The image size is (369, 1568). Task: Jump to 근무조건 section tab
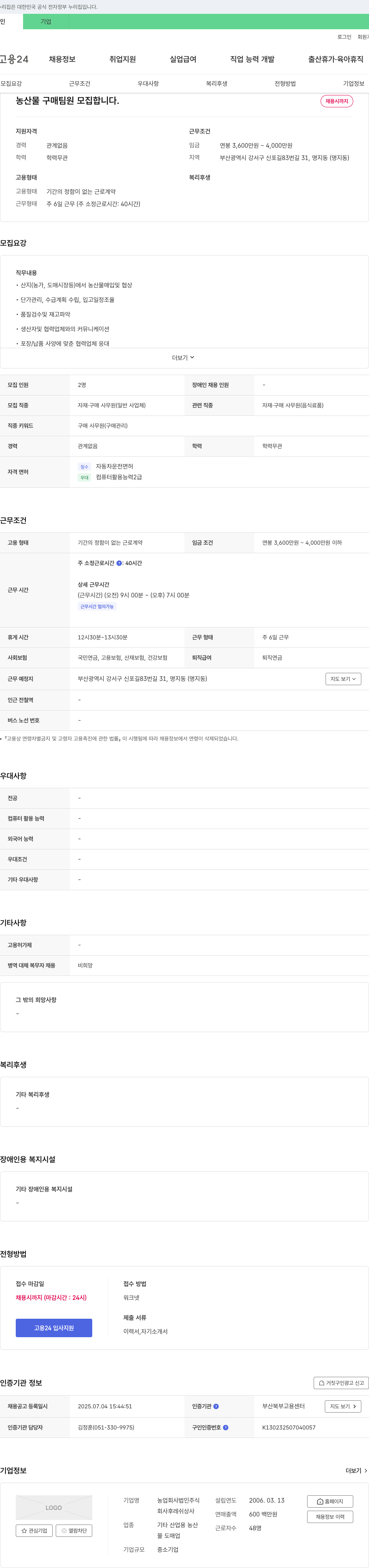tap(80, 83)
